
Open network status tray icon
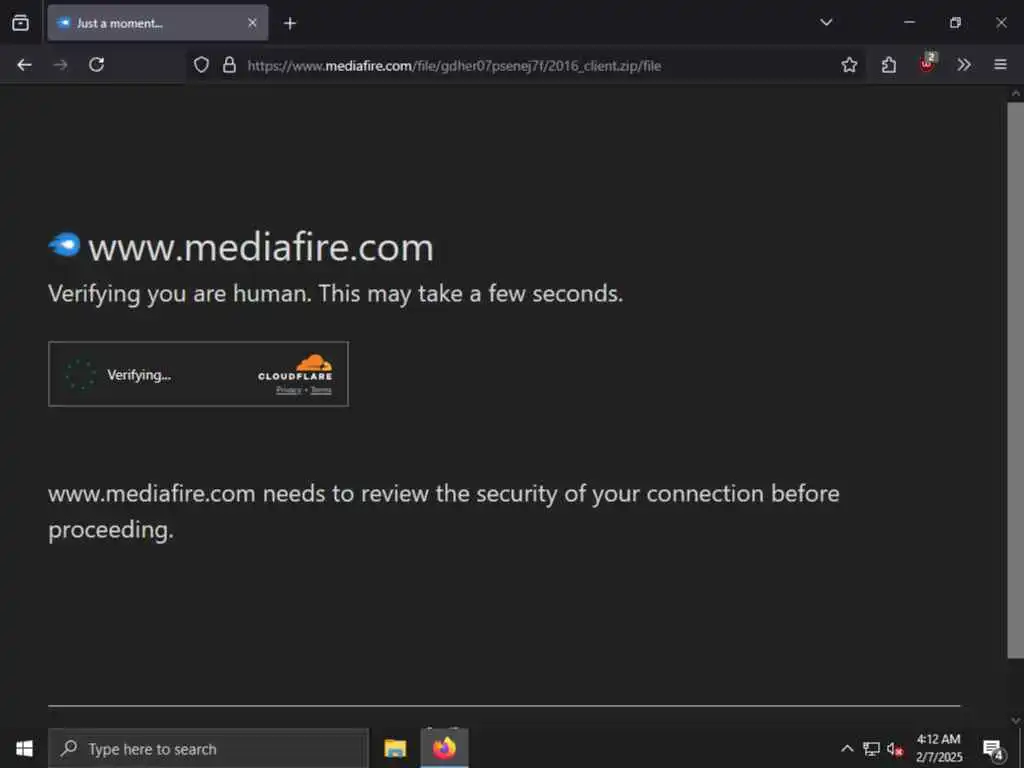pyautogui.click(x=871, y=748)
